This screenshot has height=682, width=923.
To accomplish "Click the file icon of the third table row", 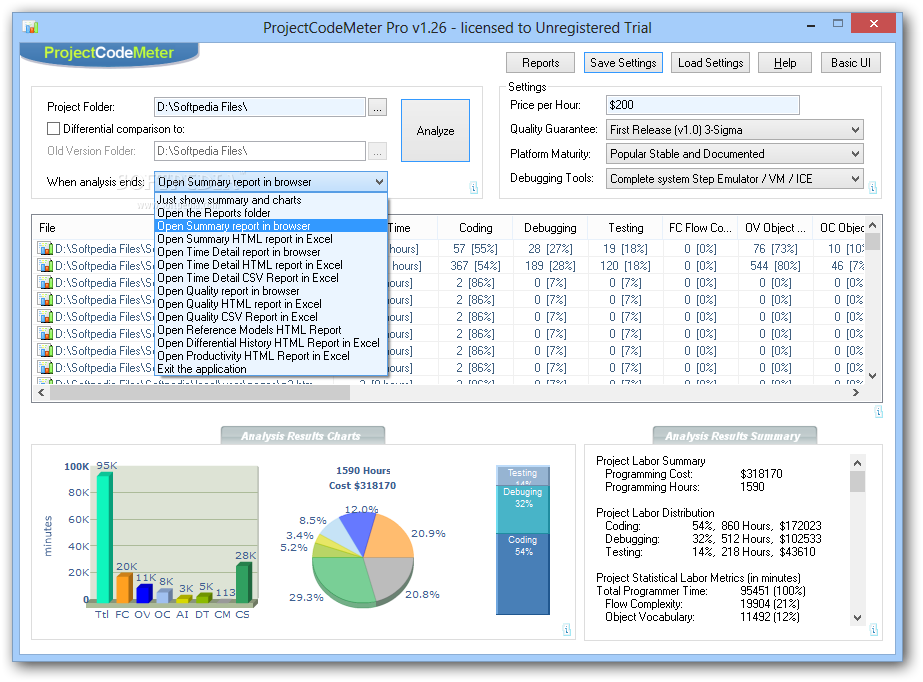I will click(x=45, y=282).
